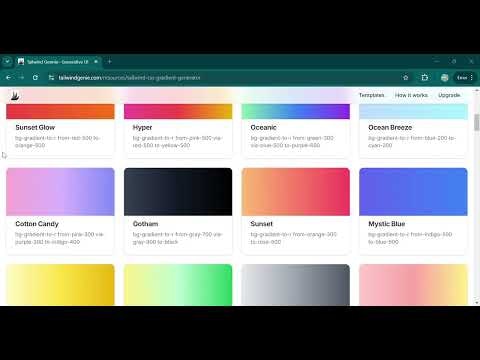Copy Hyper gradient class code text

[178, 142]
